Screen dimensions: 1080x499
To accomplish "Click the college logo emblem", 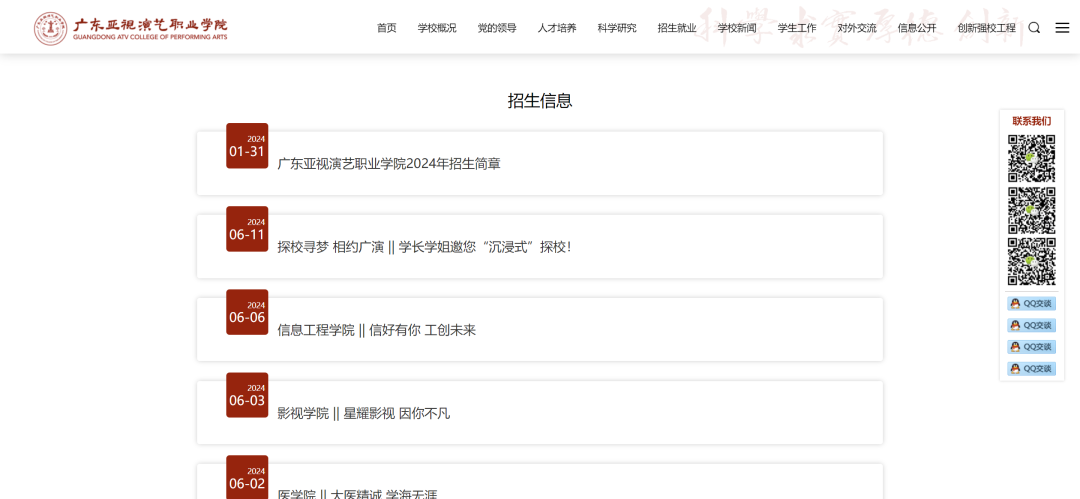I will [50, 28].
